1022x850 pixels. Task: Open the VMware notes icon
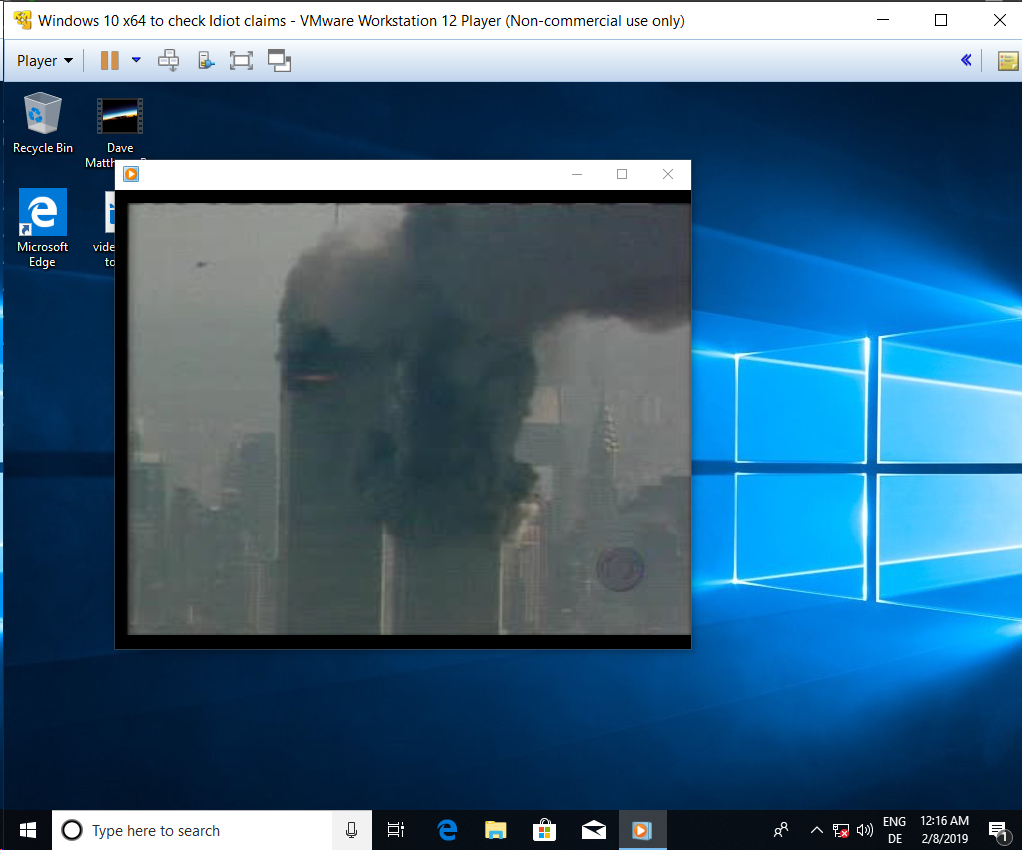(1008, 61)
